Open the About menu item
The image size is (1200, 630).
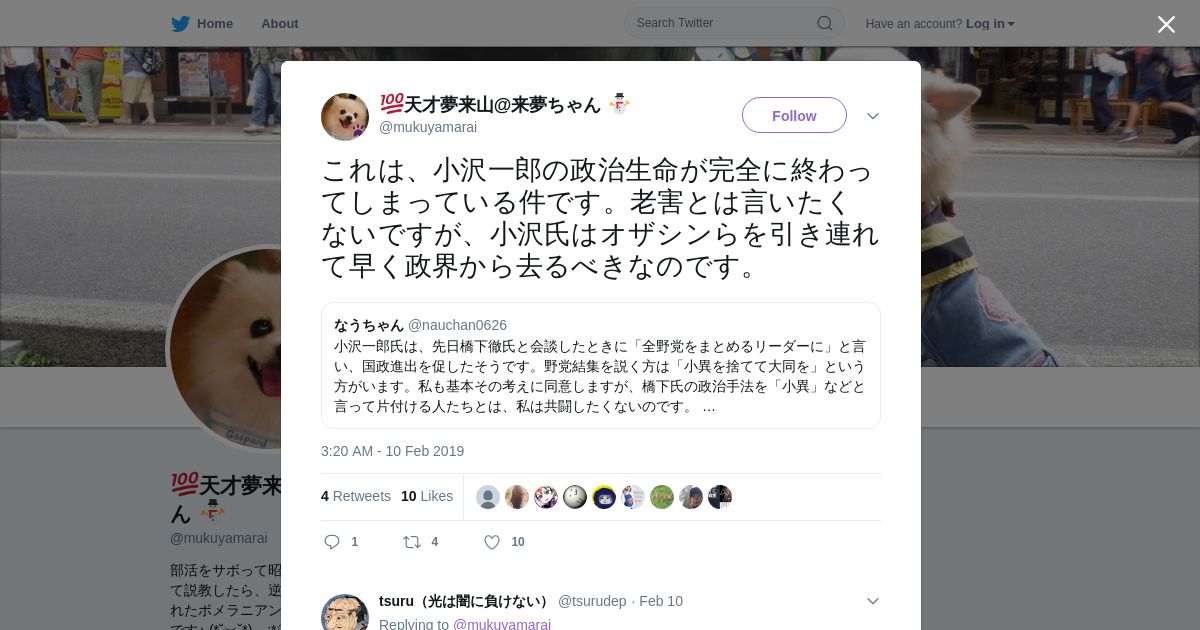280,23
